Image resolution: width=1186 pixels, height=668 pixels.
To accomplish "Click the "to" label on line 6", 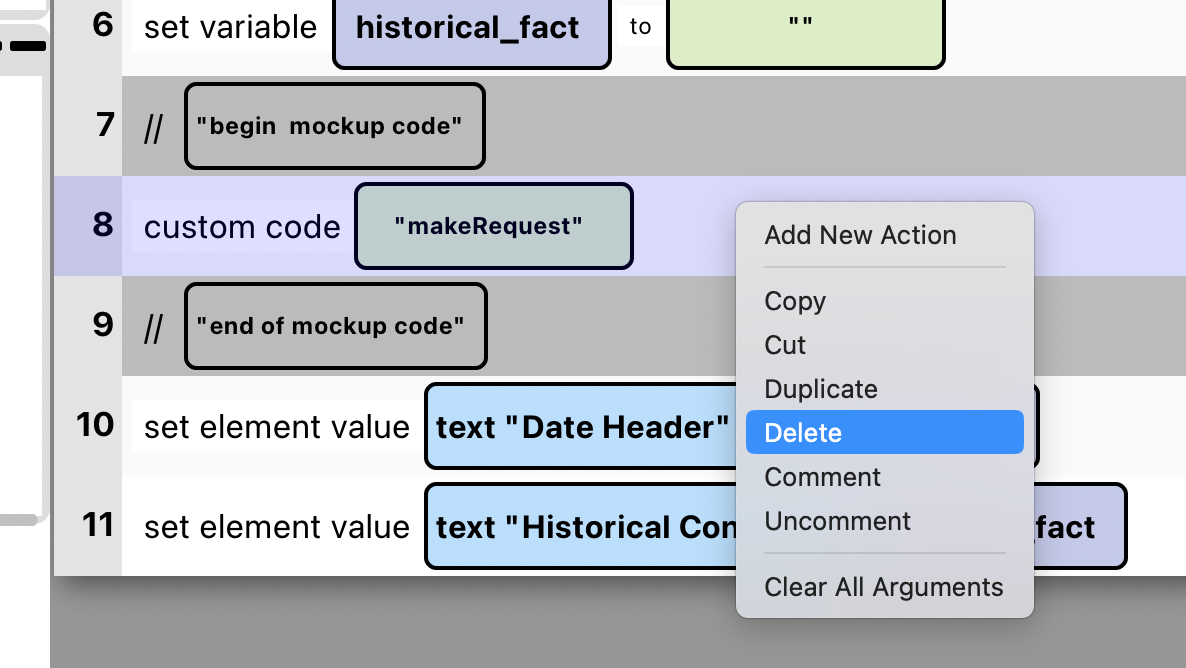I will (640, 26).
